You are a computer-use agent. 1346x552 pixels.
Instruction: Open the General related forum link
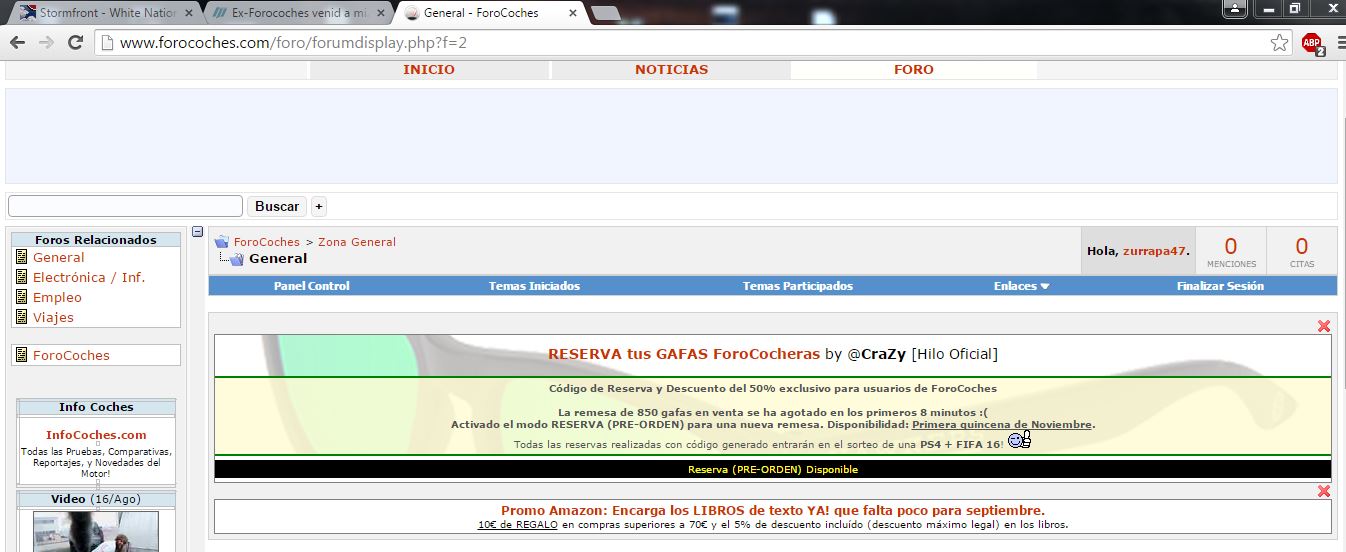click(59, 257)
